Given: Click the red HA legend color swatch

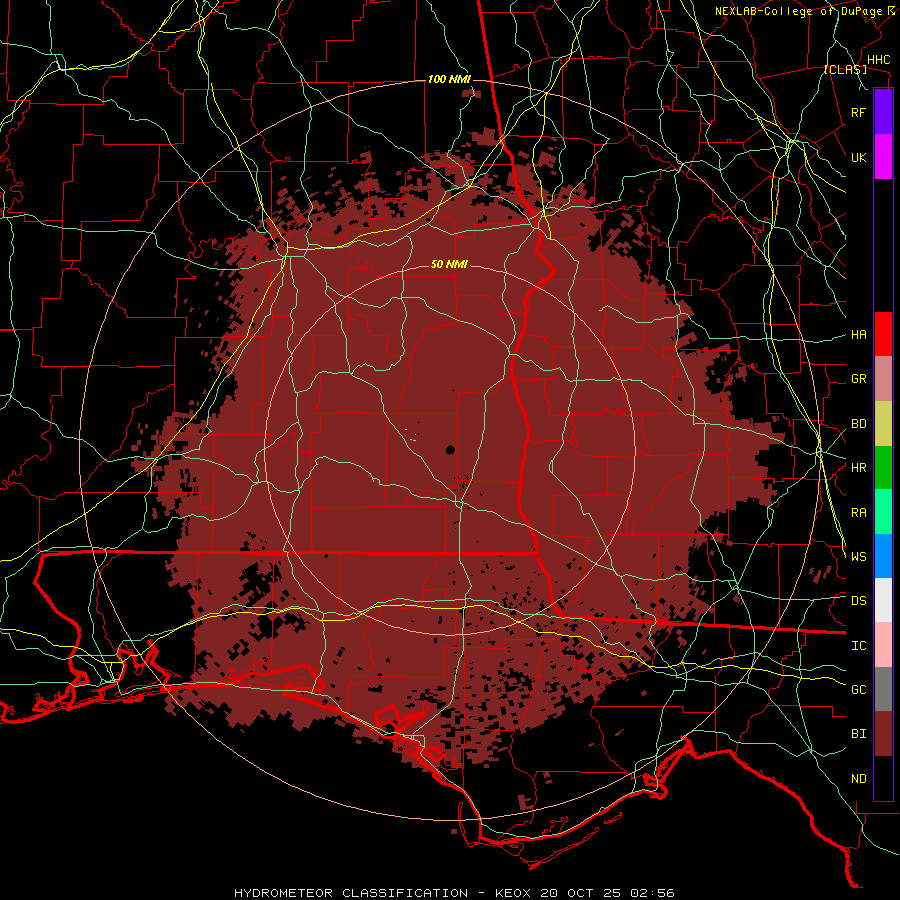Looking at the screenshot, I should click(x=883, y=334).
